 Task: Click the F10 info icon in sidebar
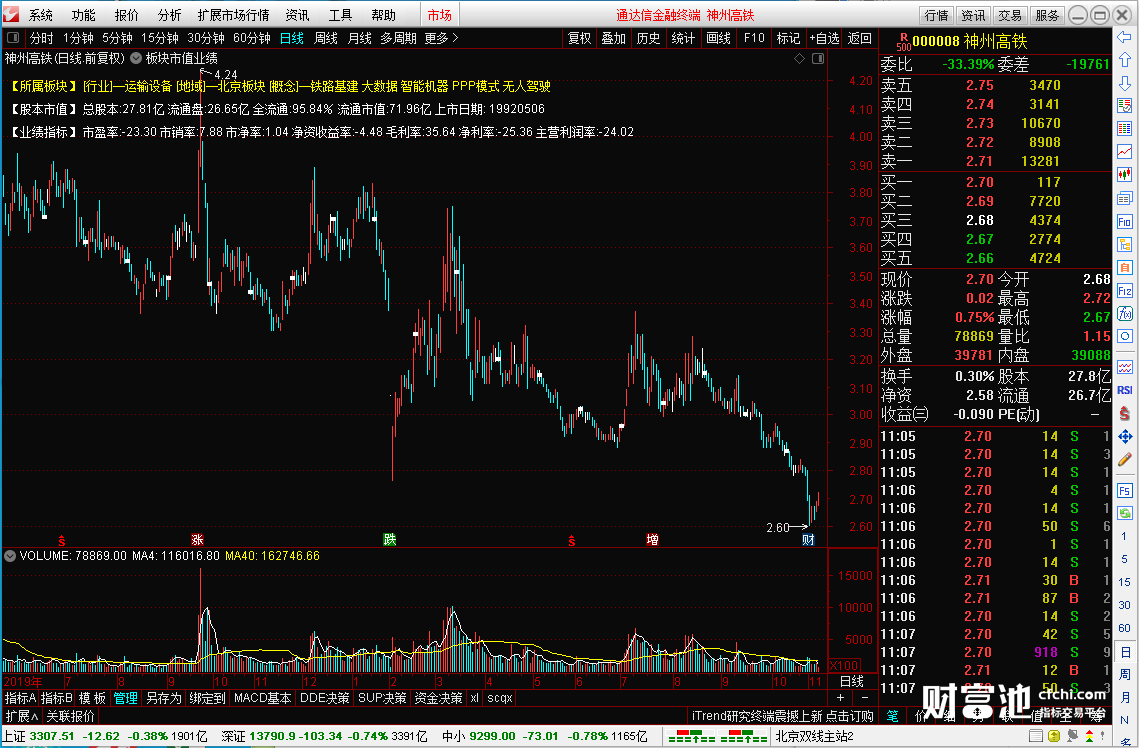pos(1124,221)
